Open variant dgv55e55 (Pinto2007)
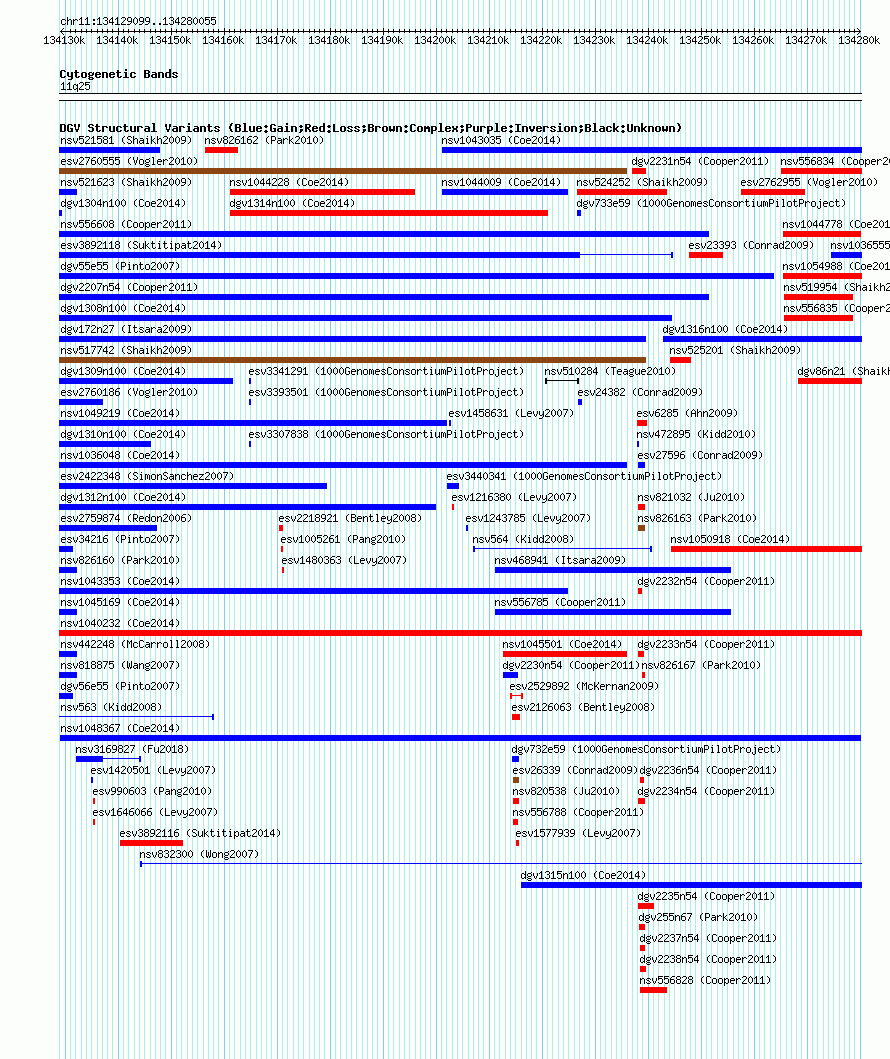 [120, 266]
